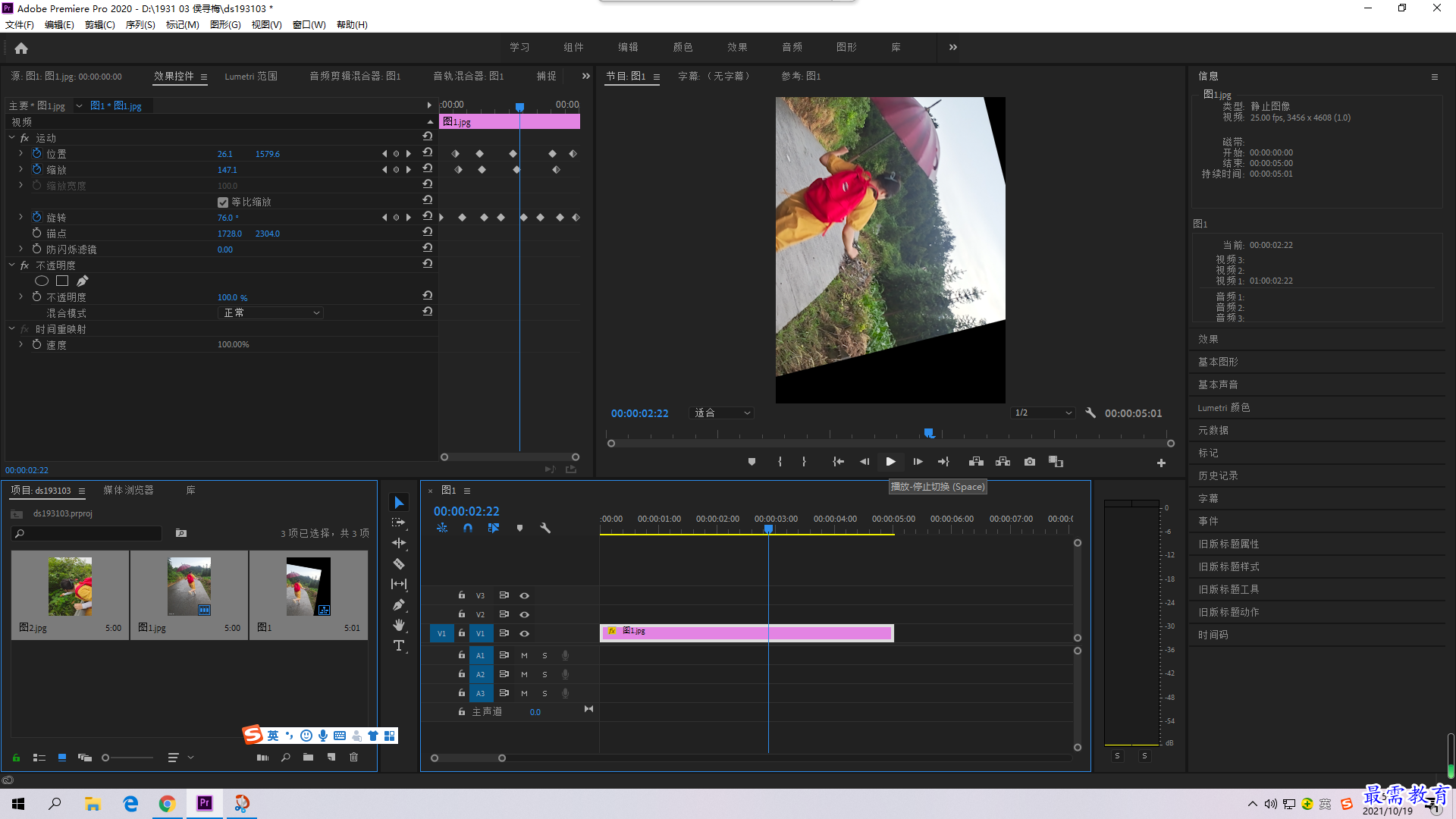Click Go to Out point button
Screen dimensions: 1456x819
[x=943, y=462]
